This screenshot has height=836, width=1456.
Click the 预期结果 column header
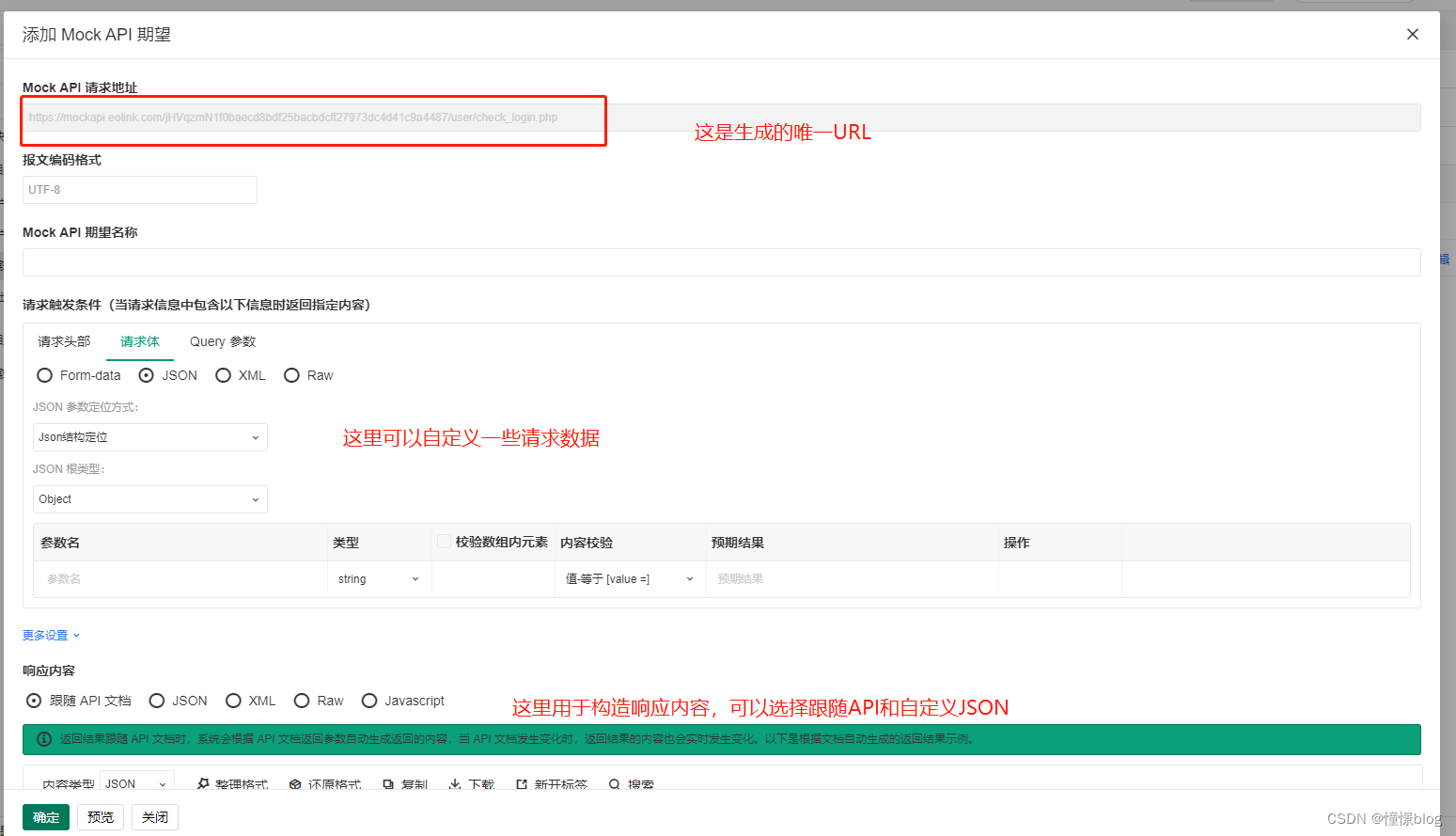coord(738,543)
